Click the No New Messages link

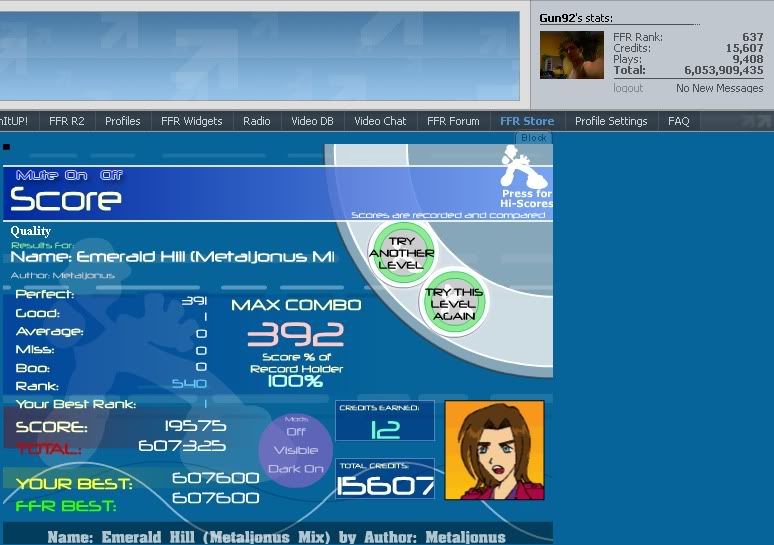pyautogui.click(x=719, y=88)
